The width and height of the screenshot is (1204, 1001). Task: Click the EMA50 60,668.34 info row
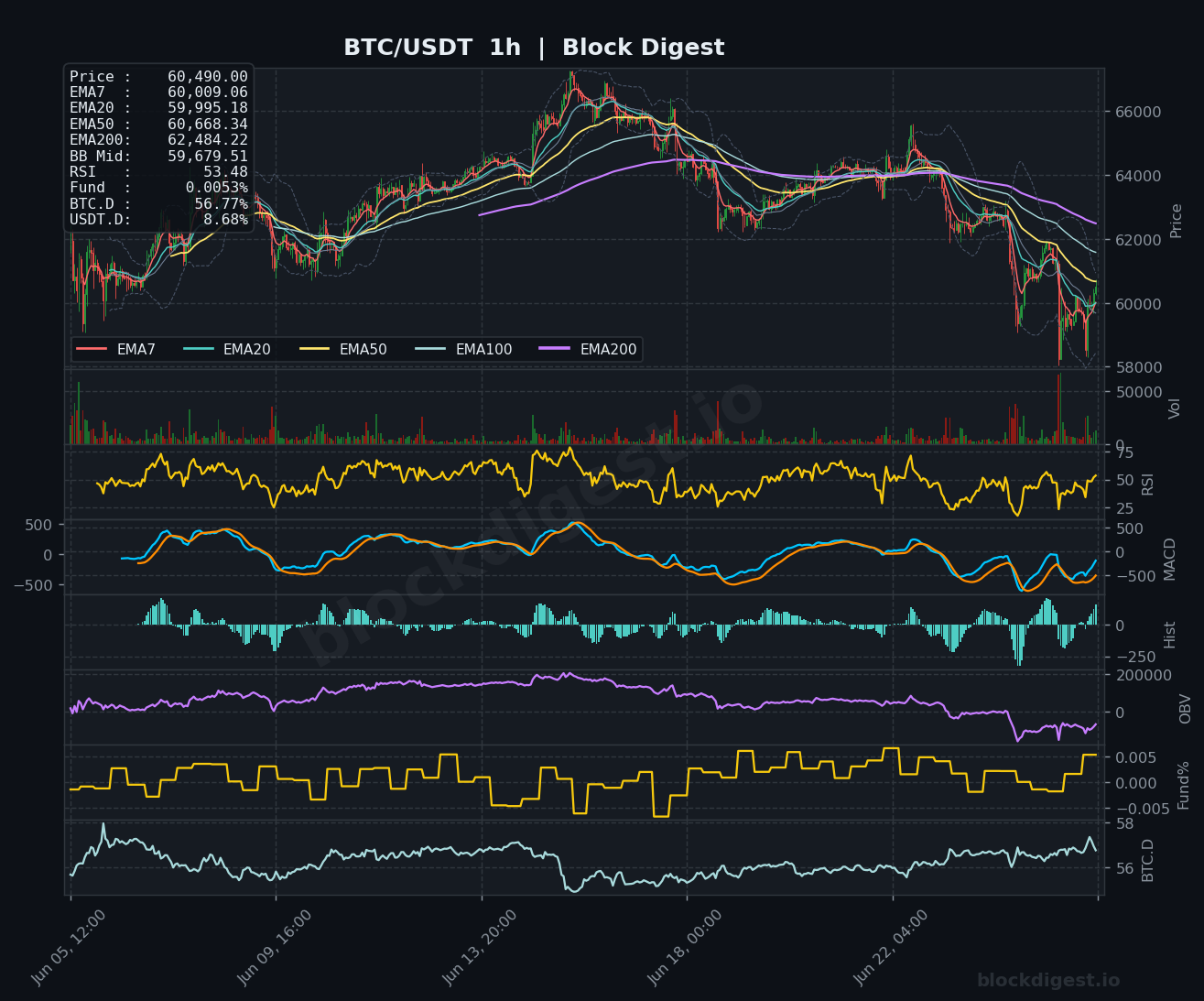158,124
